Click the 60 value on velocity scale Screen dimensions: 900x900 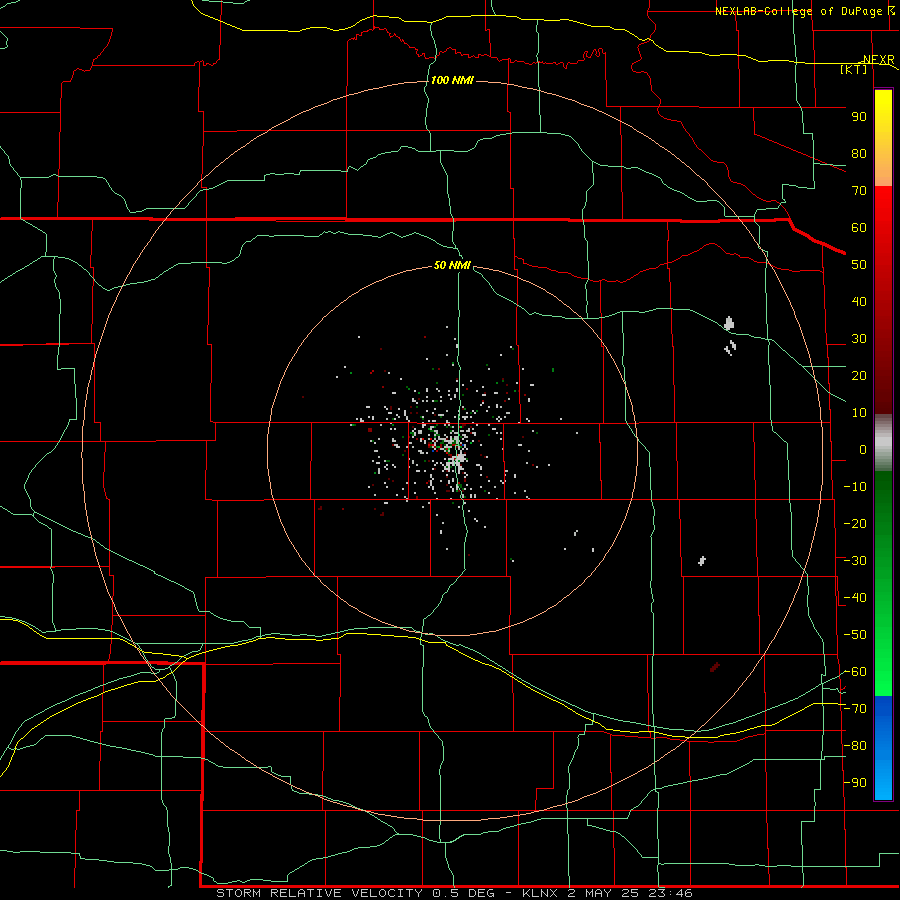tap(859, 228)
